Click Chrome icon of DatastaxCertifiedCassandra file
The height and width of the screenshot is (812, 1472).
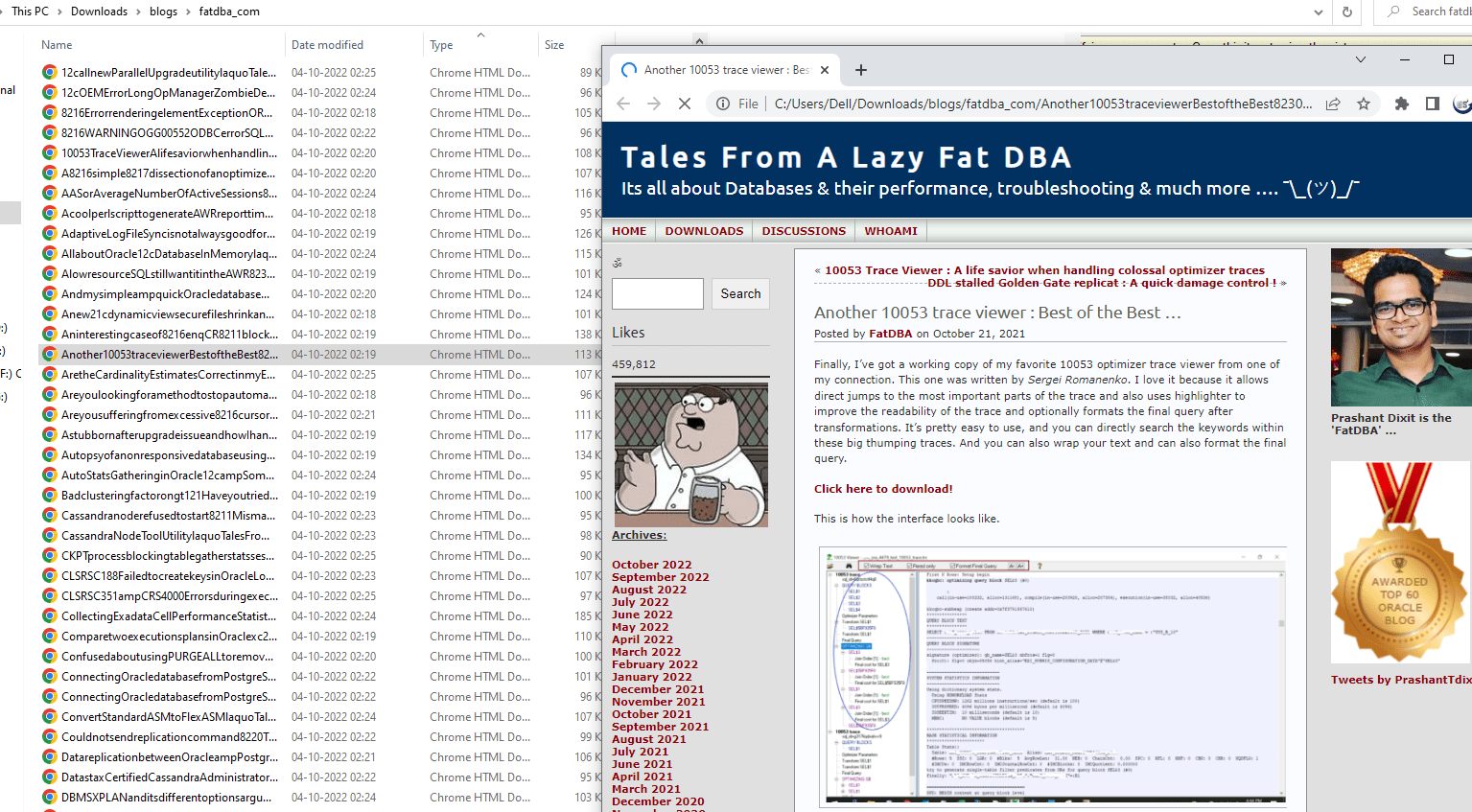[49, 777]
